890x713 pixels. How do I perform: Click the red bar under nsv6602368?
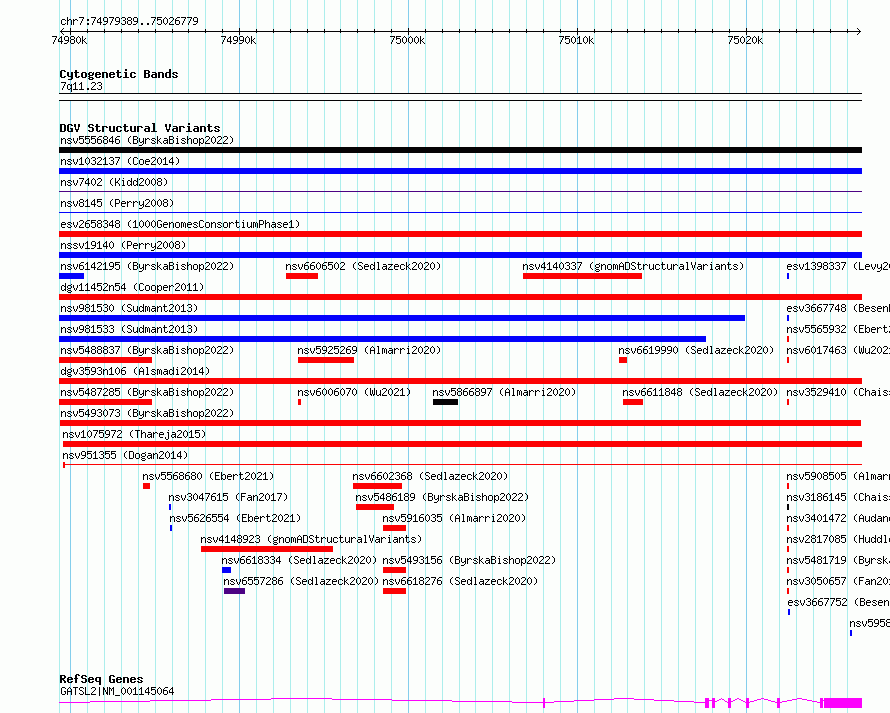coord(377,486)
